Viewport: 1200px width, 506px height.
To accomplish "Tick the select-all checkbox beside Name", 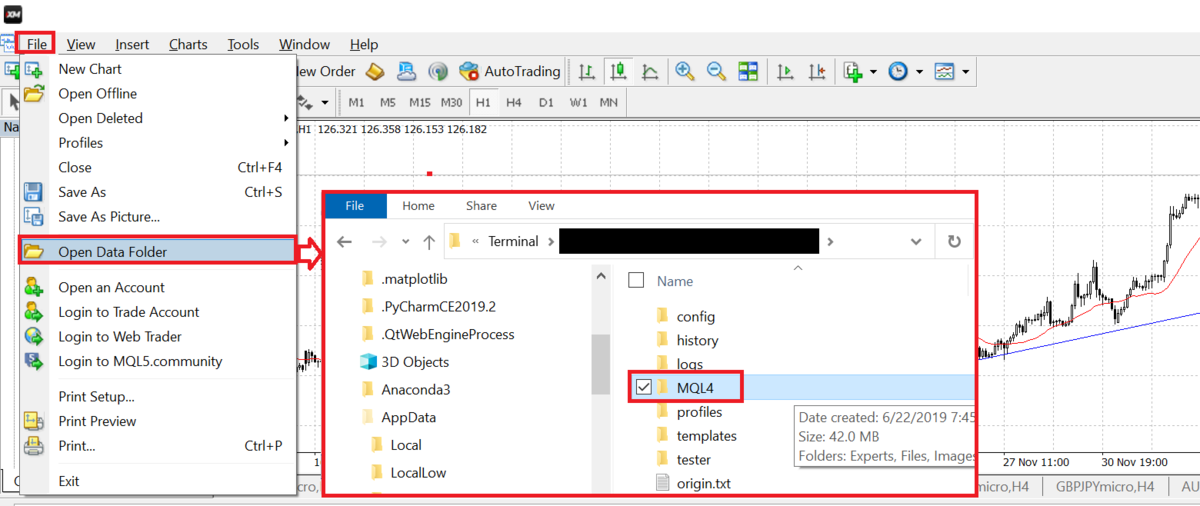I will coord(636,281).
